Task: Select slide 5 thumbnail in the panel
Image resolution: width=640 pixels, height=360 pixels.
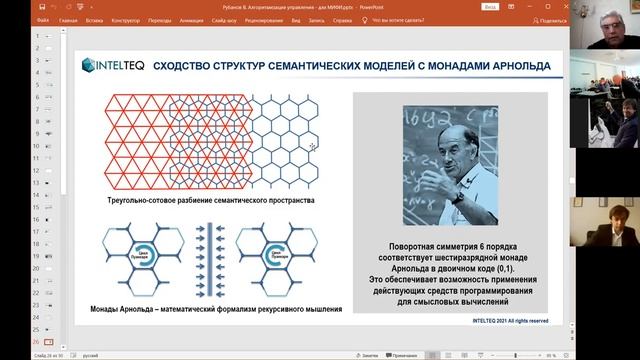Action: (49, 85)
